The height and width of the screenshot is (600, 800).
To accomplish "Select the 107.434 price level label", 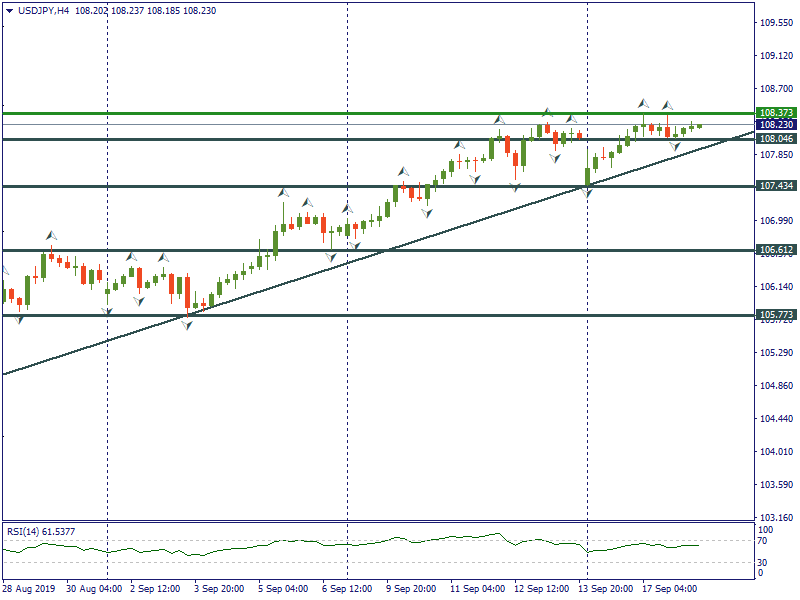I will (x=776, y=186).
